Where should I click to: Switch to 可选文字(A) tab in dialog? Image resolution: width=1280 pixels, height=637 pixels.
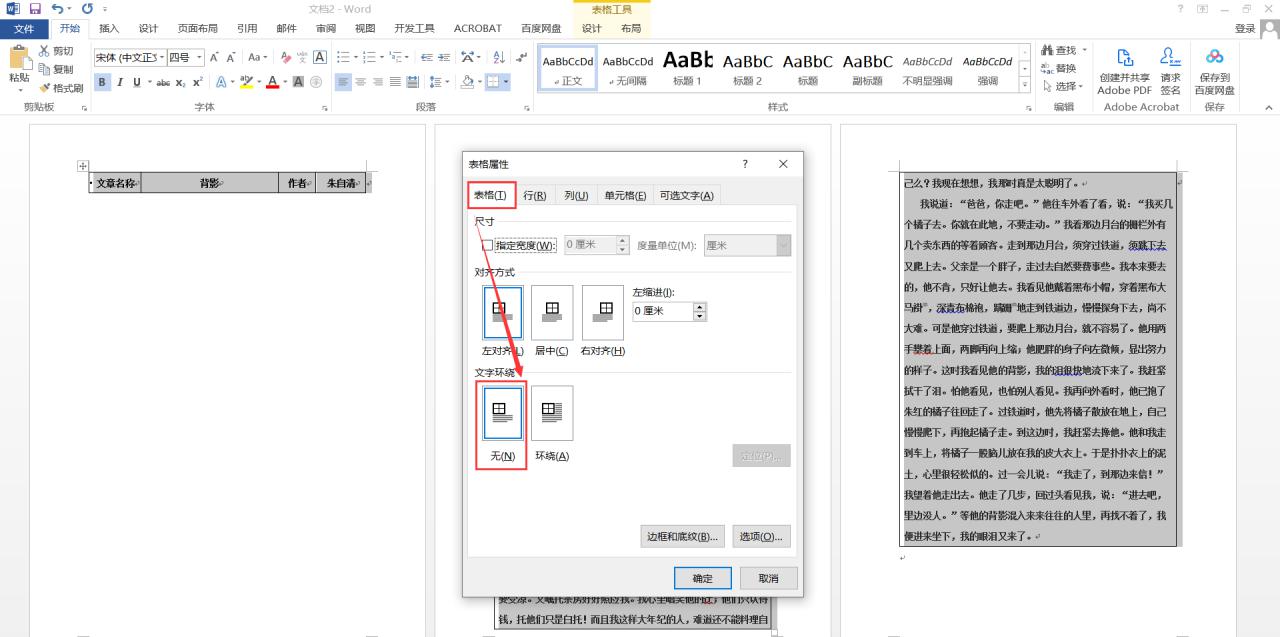687,195
